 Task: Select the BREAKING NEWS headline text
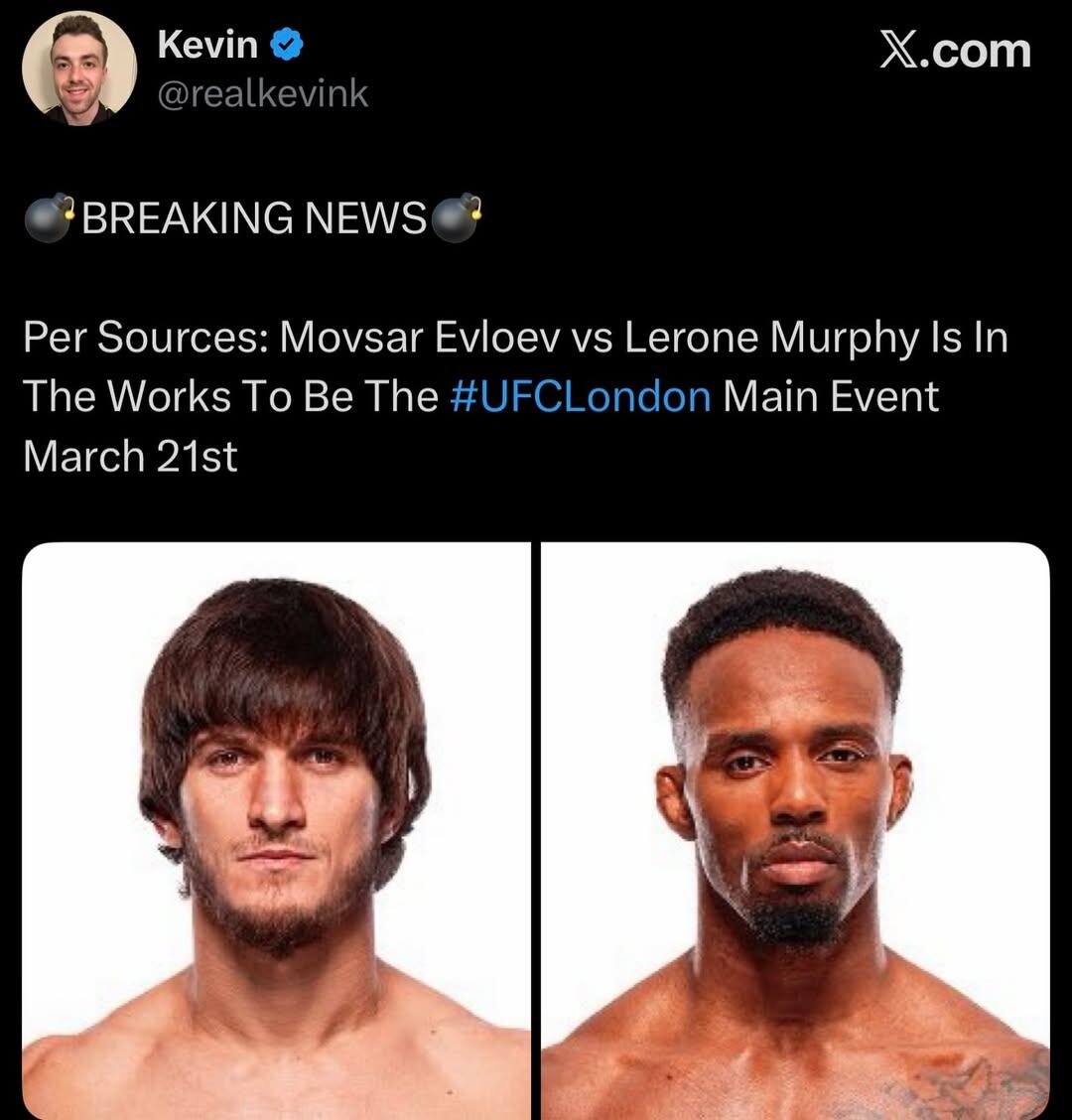(253, 217)
